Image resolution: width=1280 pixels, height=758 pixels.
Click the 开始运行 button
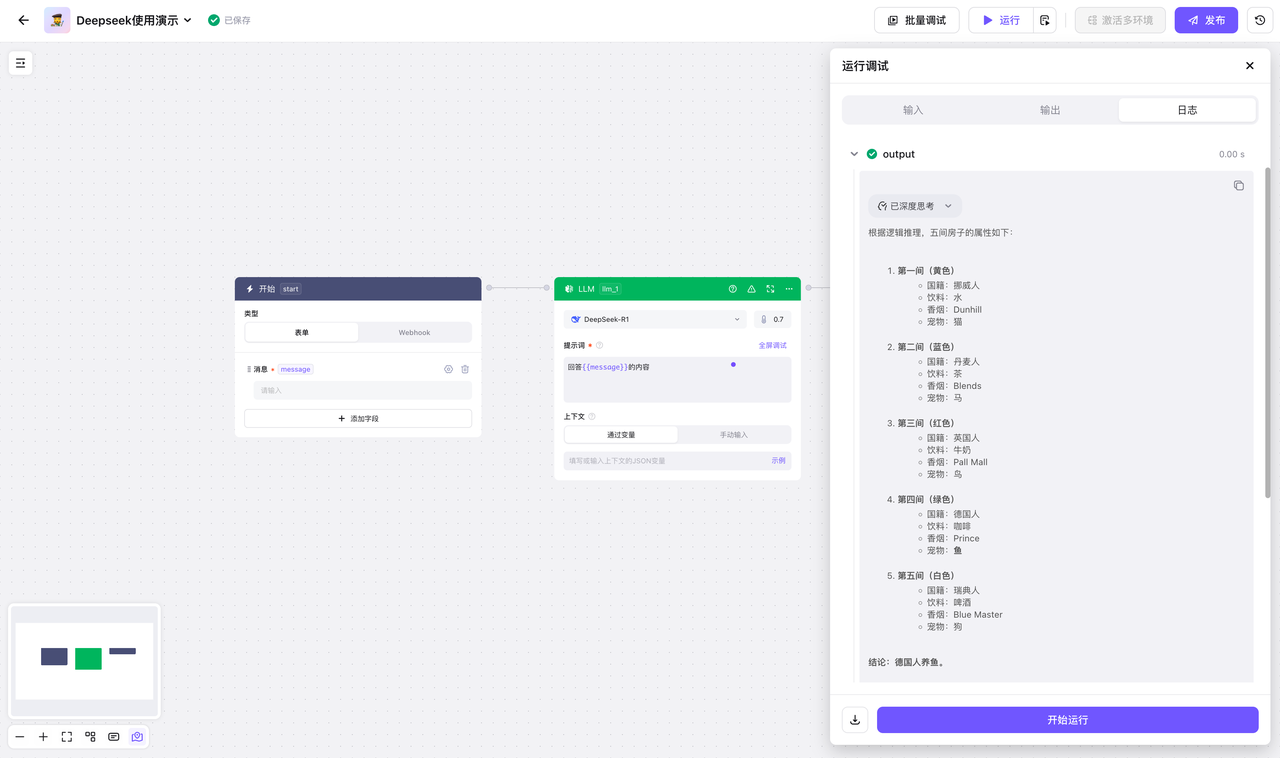tap(1067, 720)
